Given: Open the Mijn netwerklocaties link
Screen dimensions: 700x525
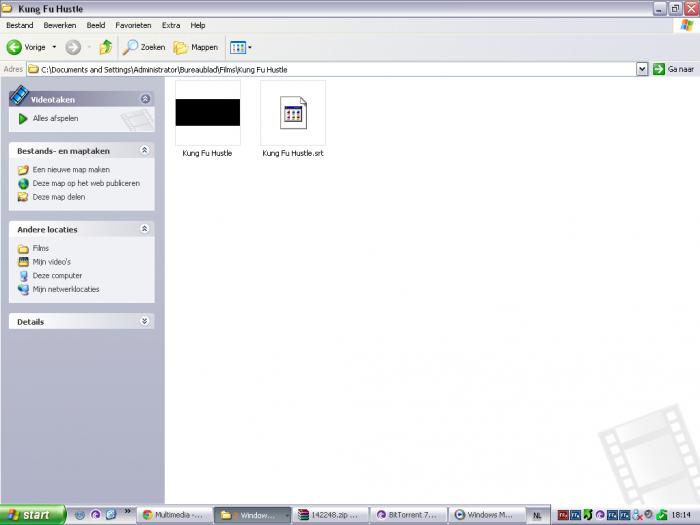Looking at the screenshot, I should click(x=66, y=289).
